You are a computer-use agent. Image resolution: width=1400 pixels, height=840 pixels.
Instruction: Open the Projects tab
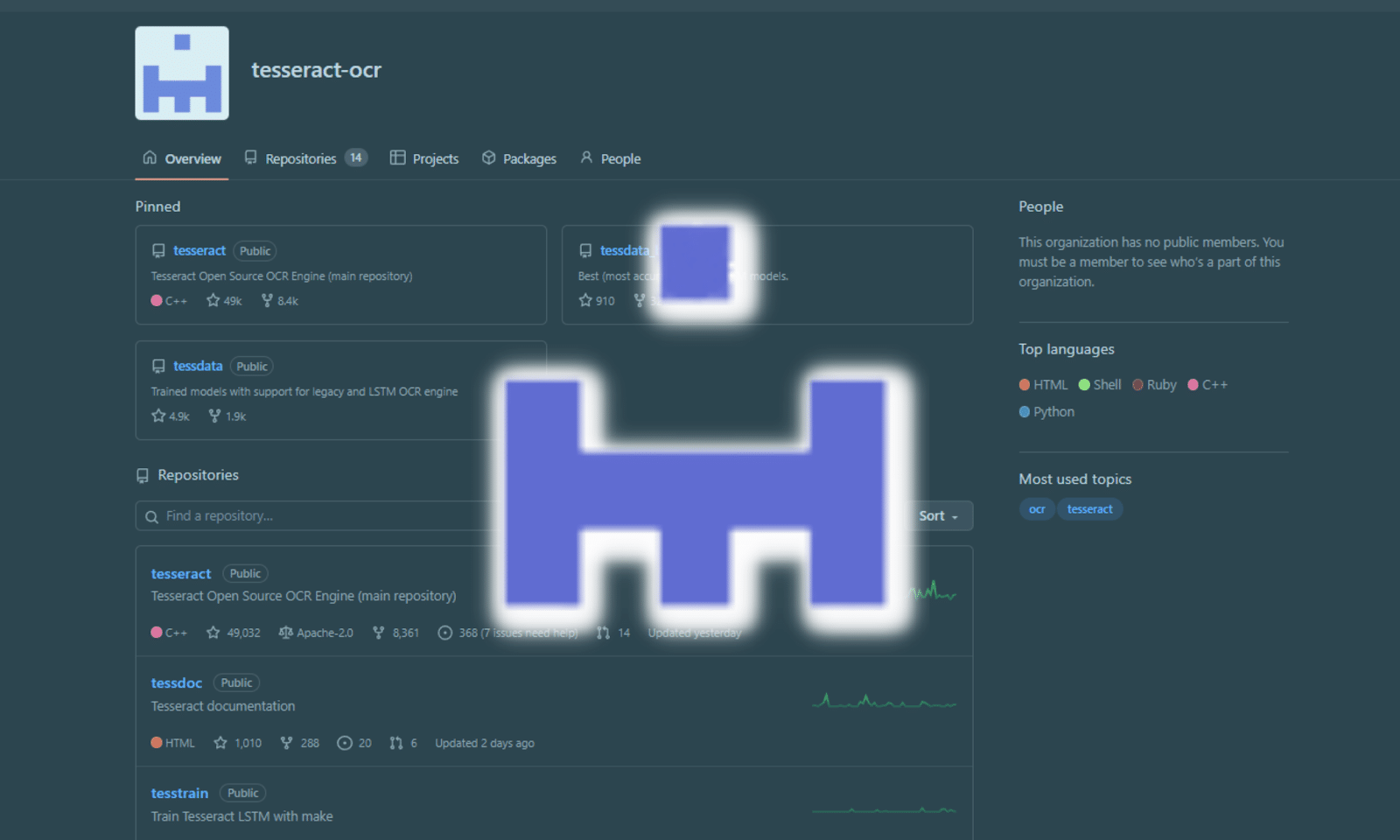tap(436, 157)
